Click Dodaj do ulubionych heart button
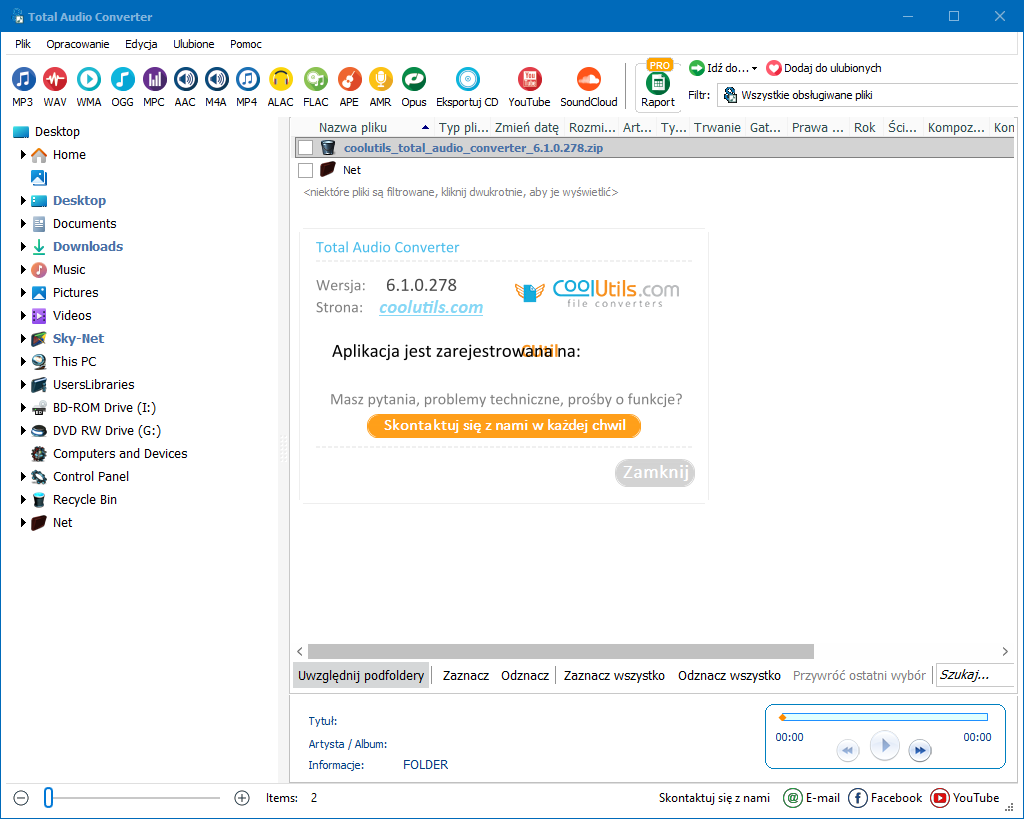 coord(824,68)
